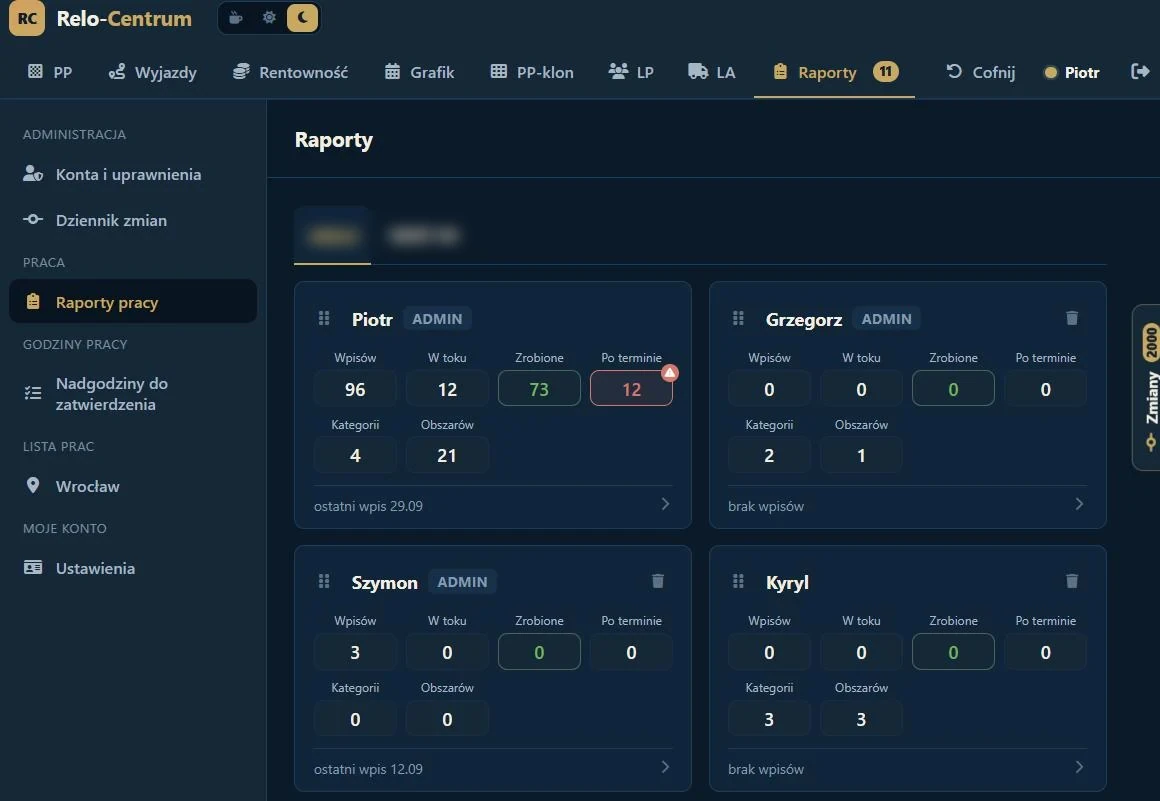Click the warning triangle on Piotr's Po terminie
This screenshot has height=801, width=1160.
point(670,372)
